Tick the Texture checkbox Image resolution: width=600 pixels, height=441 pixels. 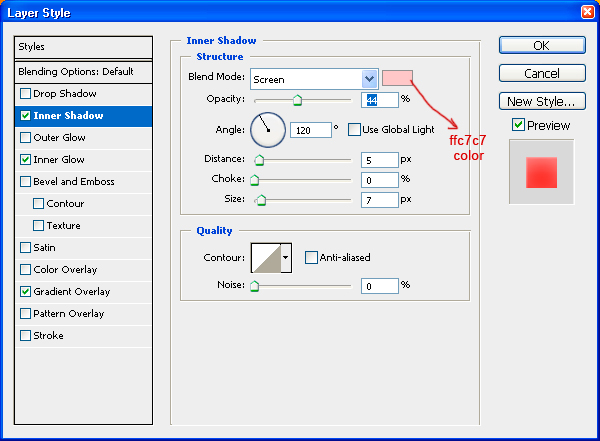click(x=38, y=225)
